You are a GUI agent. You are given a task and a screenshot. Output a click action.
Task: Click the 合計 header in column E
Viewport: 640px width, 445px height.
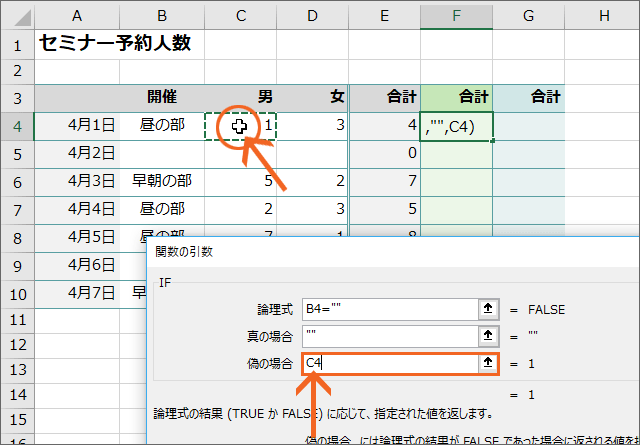click(384, 98)
